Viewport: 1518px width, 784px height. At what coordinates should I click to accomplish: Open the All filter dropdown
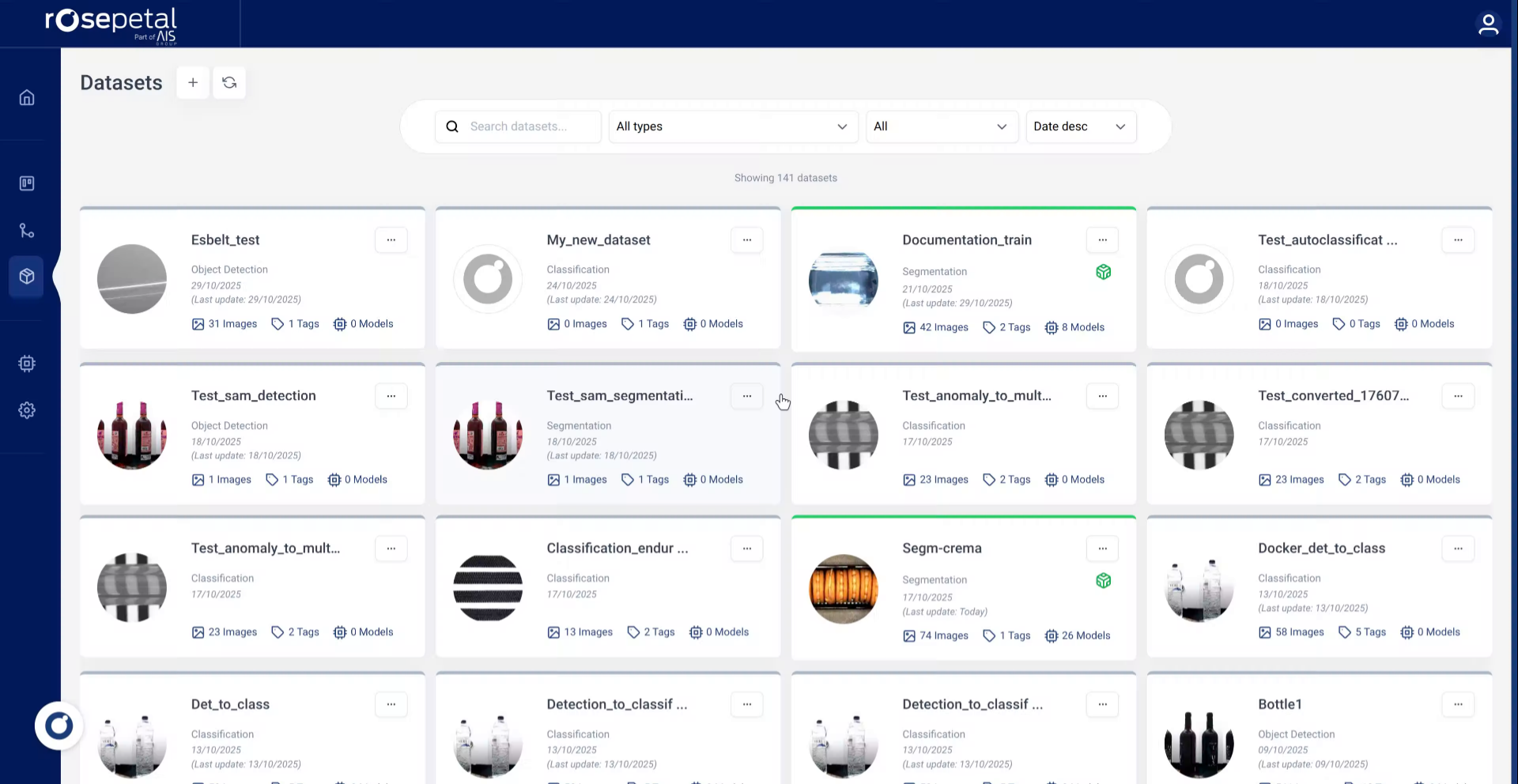click(x=940, y=126)
